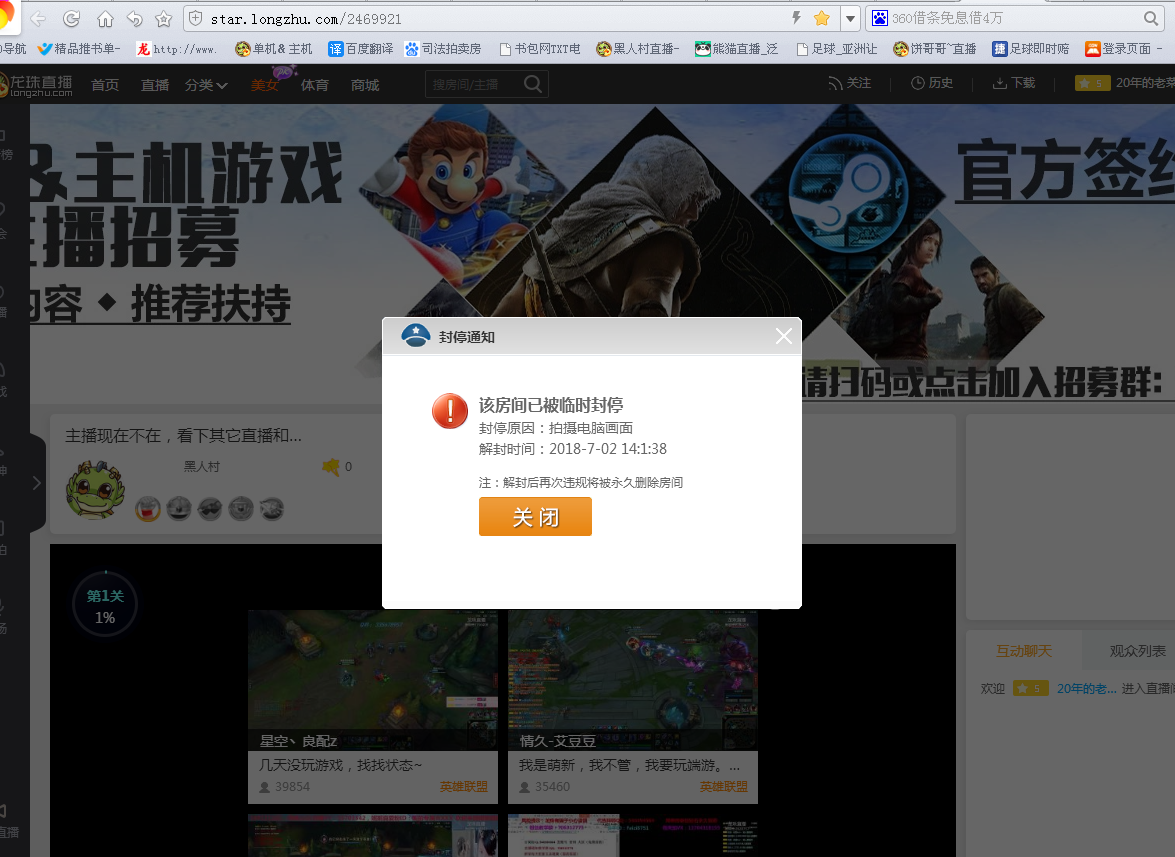Click the browser refresh icon
Screen dimensions: 1175x857
pyautogui.click(x=69, y=17)
